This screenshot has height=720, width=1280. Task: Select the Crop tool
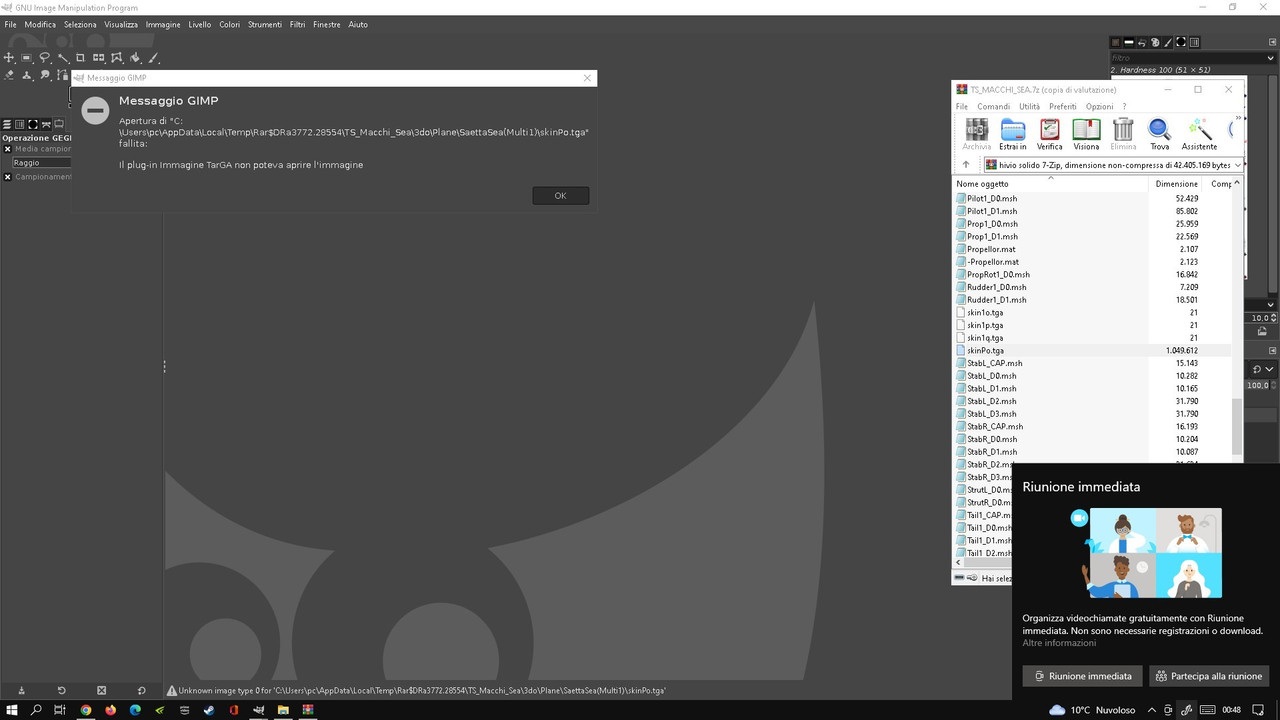pos(80,58)
